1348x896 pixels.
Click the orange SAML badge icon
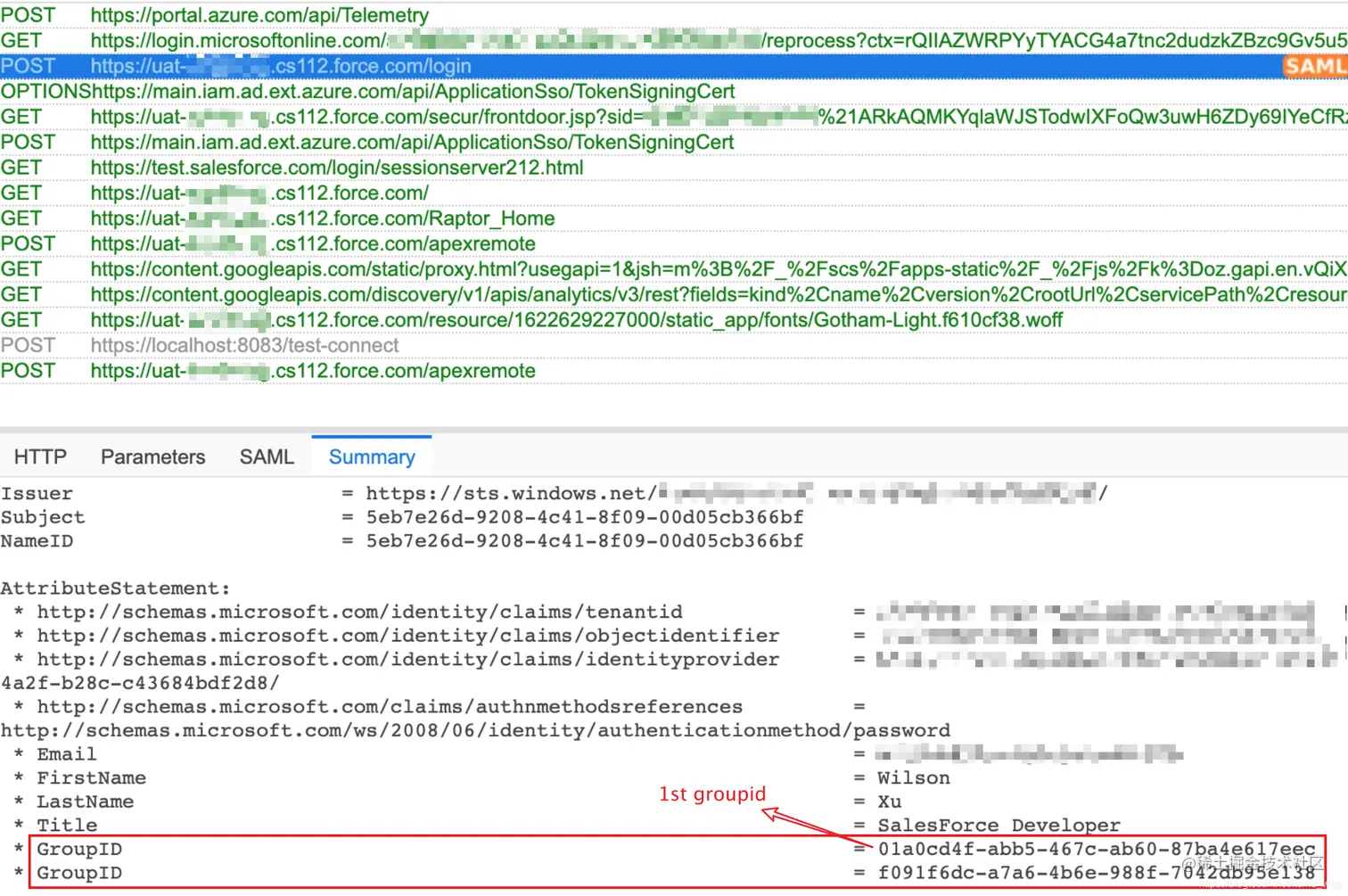(x=1315, y=66)
